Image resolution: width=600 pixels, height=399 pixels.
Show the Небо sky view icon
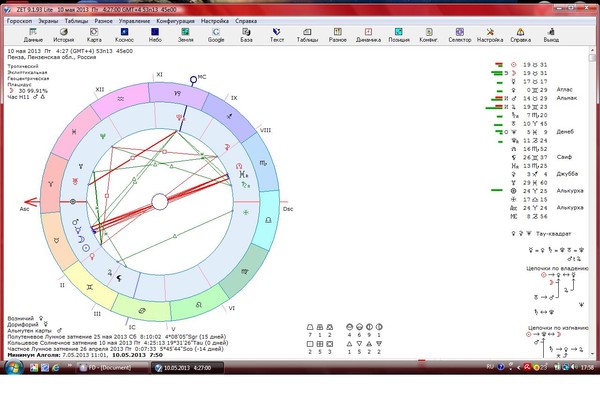click(155, 35)
